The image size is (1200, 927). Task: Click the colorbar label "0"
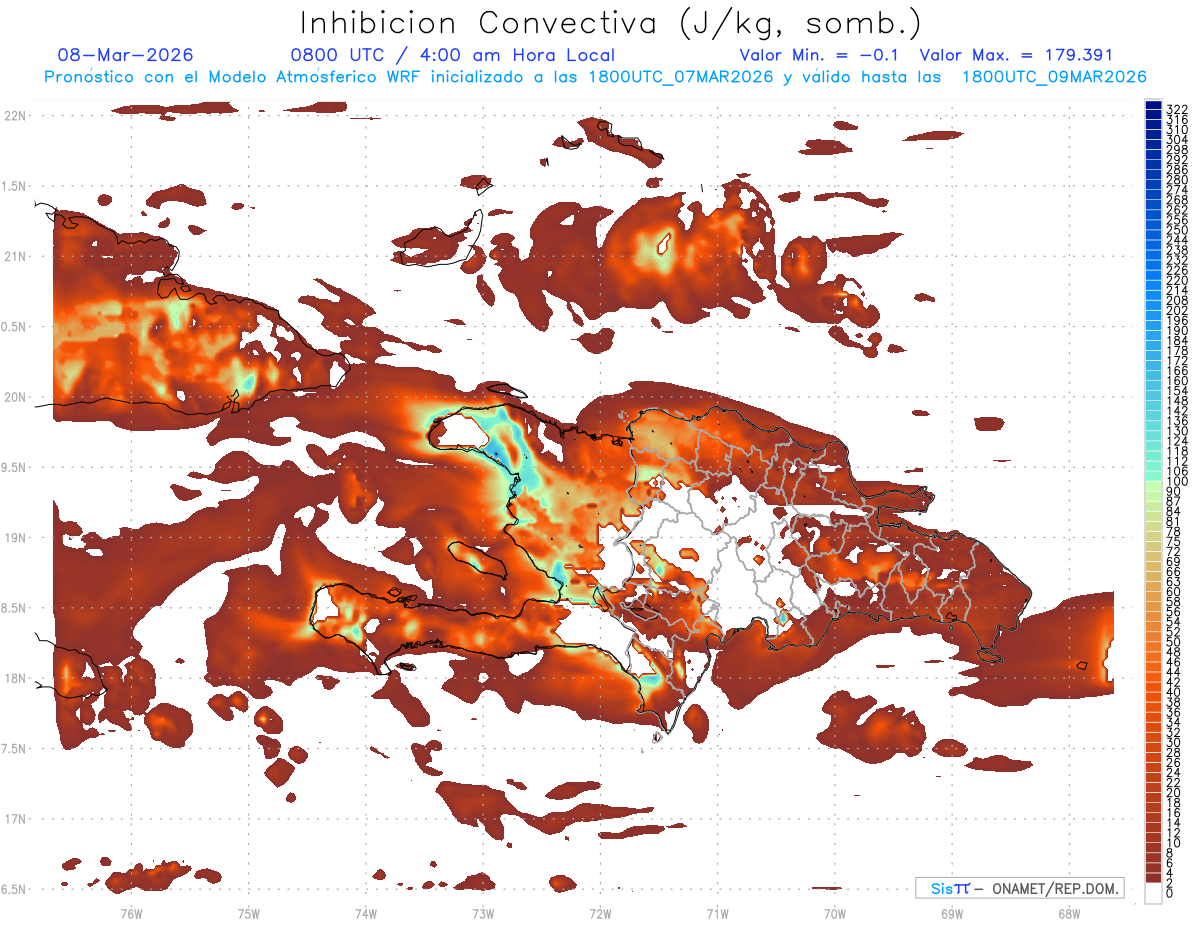tap(1170, 892)
